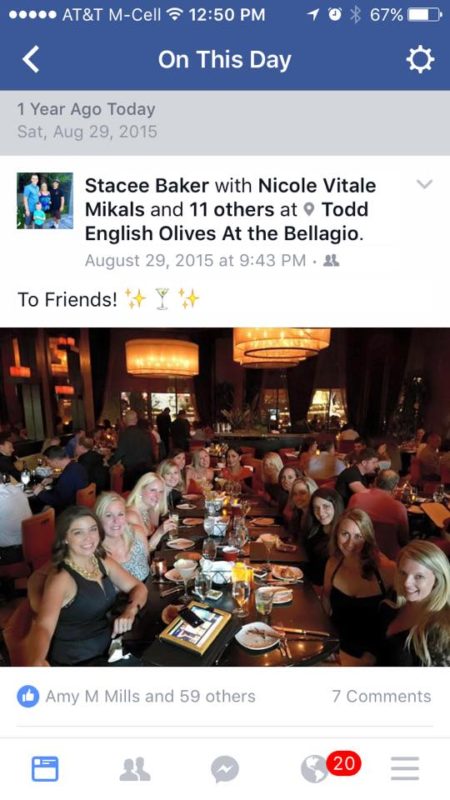
Task: Open On This Day settings gear
Action: [420, 60]
